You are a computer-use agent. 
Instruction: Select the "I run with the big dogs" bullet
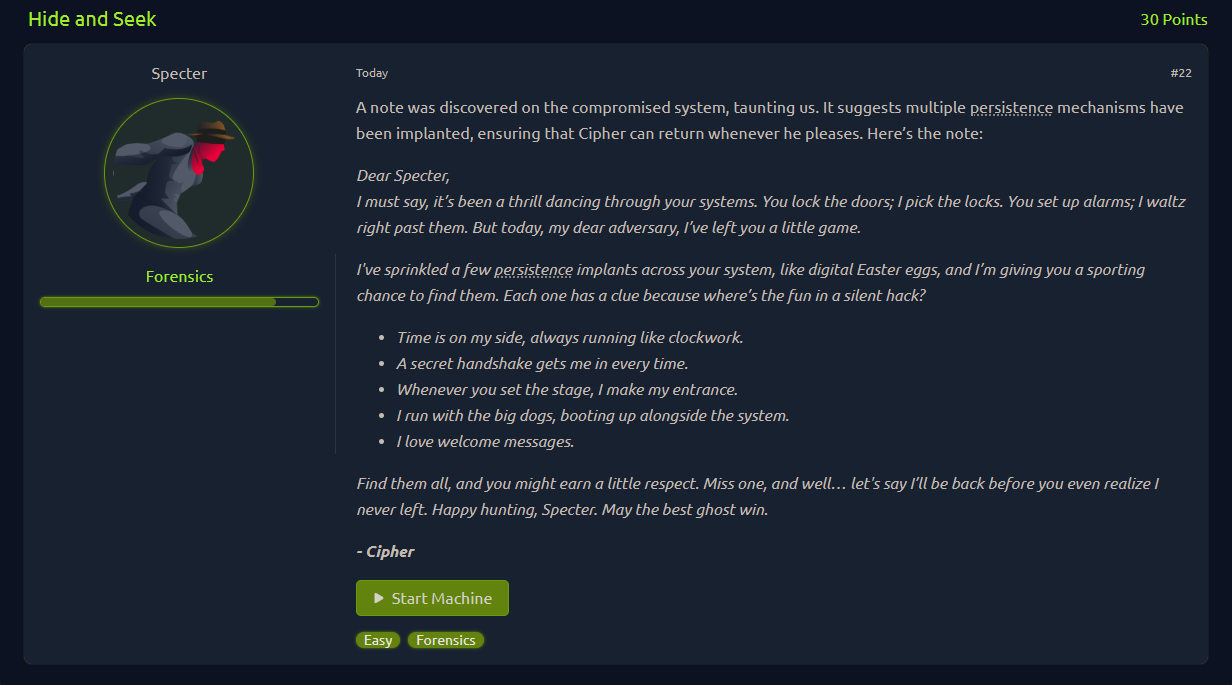(593, 416)
